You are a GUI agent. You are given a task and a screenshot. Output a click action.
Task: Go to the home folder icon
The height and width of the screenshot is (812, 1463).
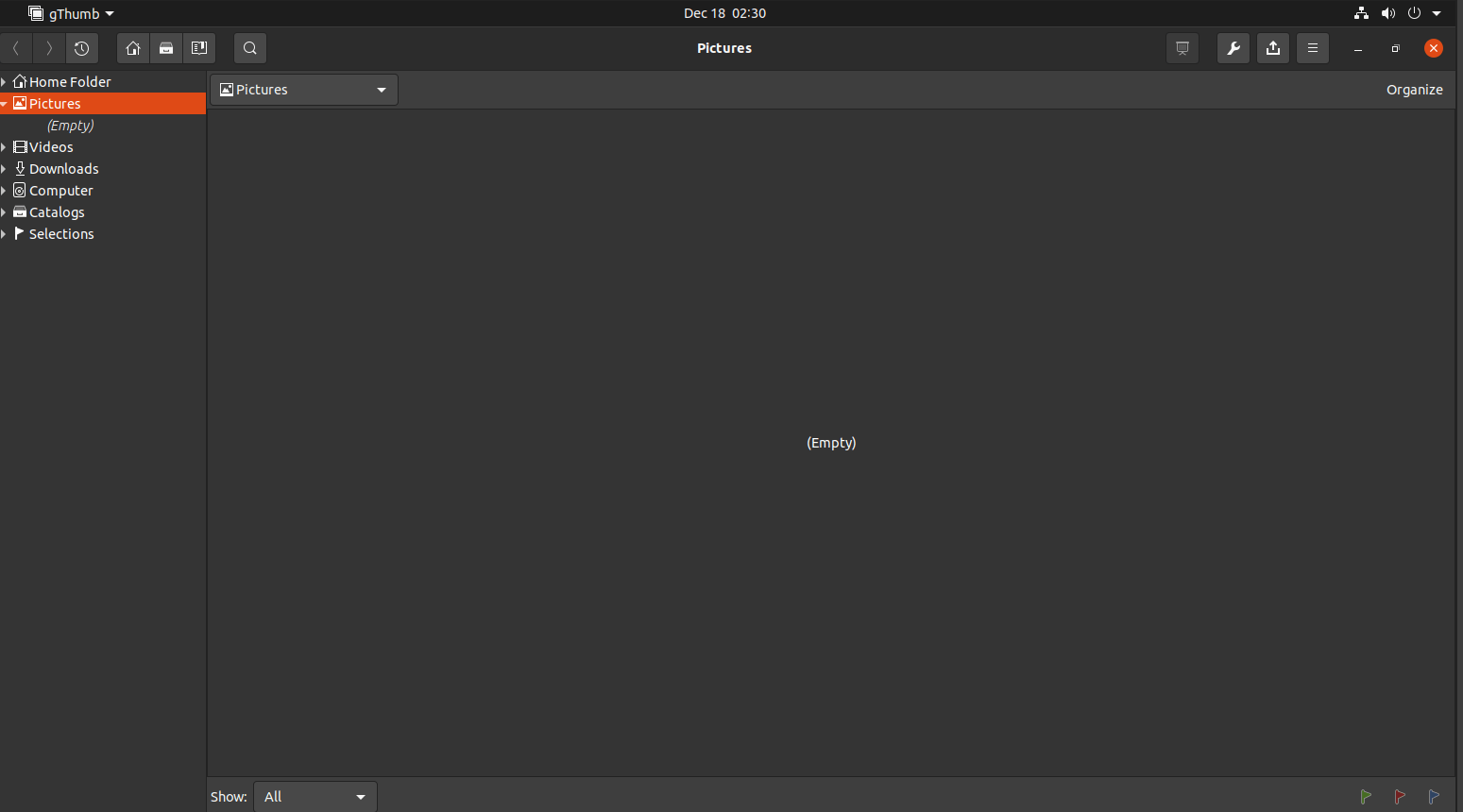click(x=133, y=48)
